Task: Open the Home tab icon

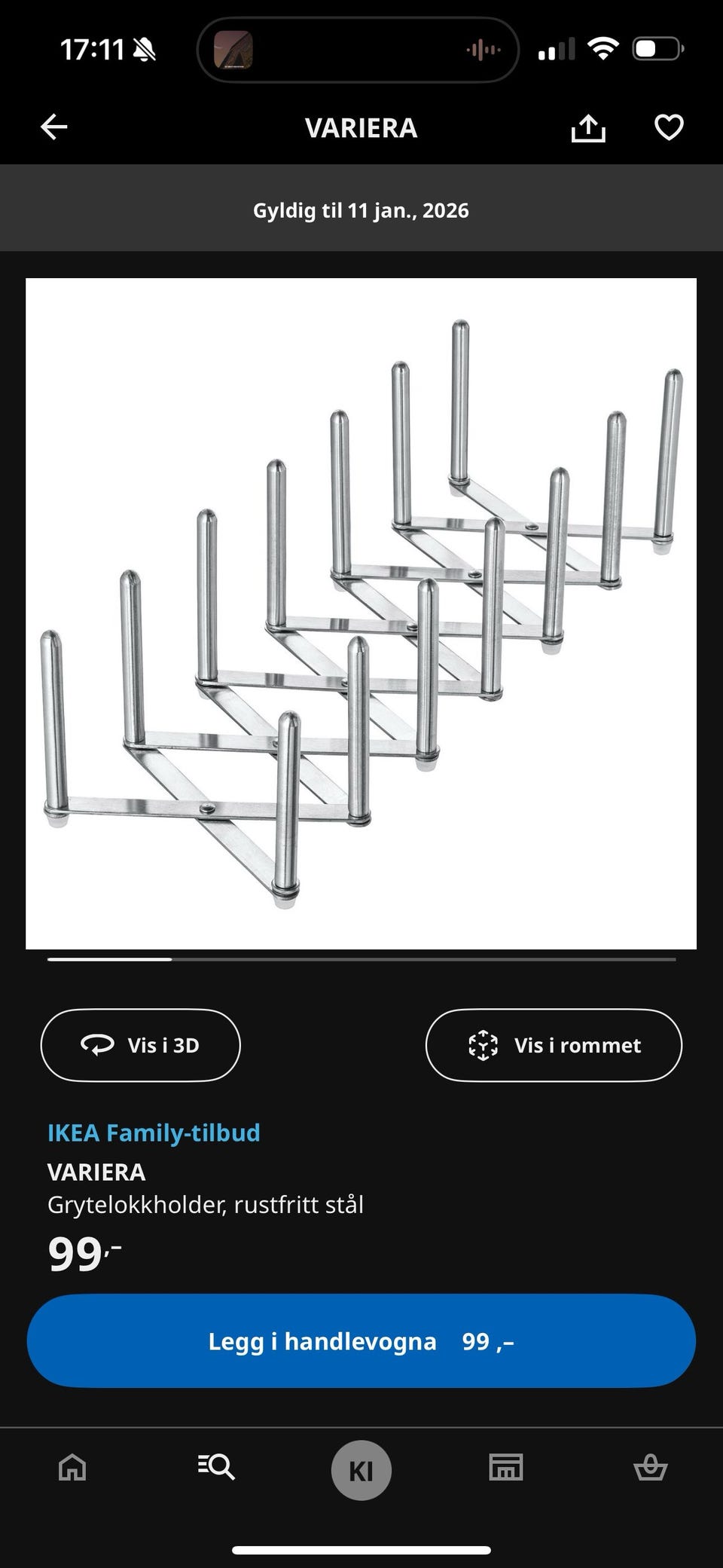Action: click(72, 1468)
